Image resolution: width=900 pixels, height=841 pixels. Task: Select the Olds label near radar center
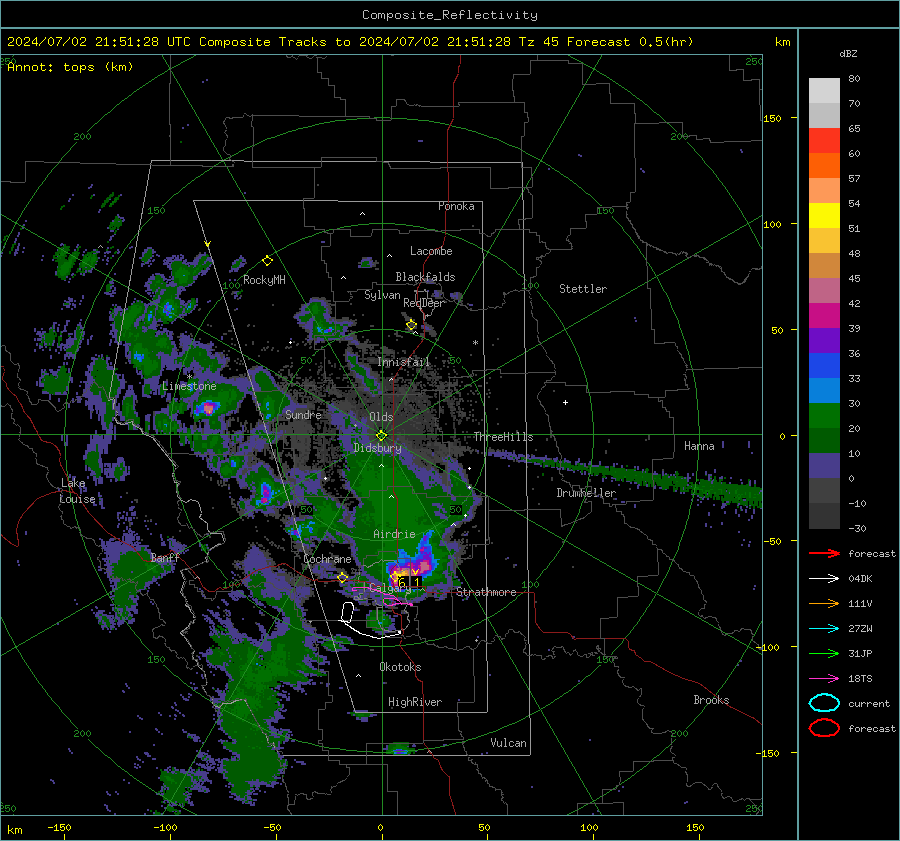[381, 417]
